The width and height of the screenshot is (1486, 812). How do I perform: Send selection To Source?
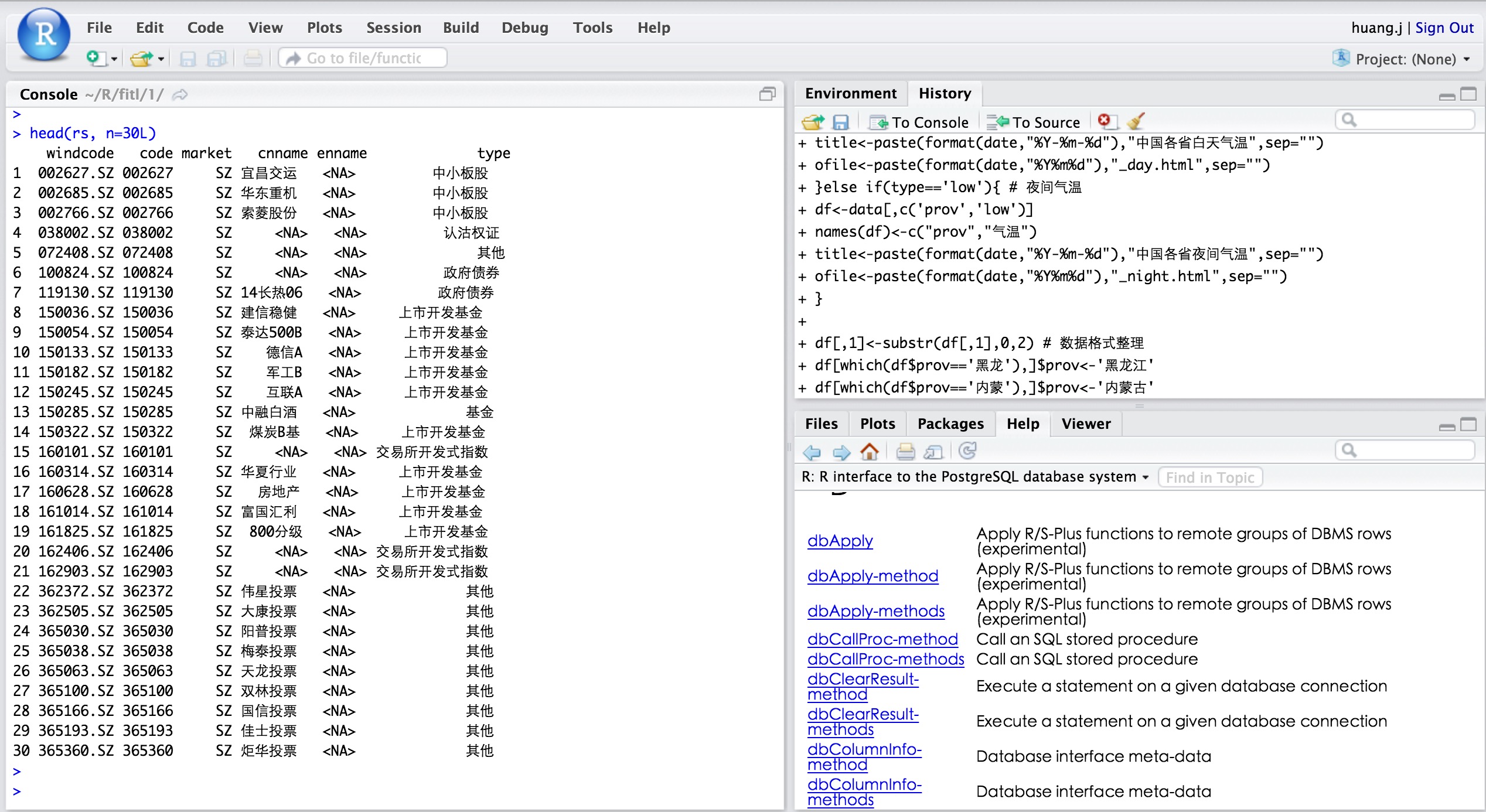click(1033, 122)
